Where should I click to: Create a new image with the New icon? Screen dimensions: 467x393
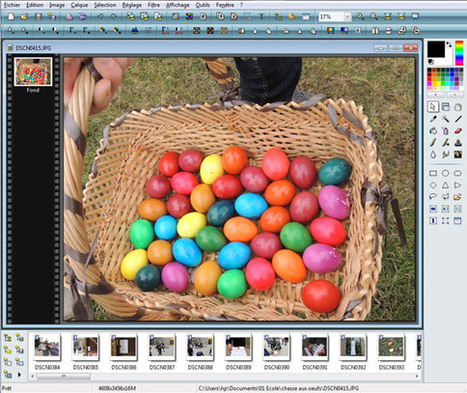click(11, 17)
